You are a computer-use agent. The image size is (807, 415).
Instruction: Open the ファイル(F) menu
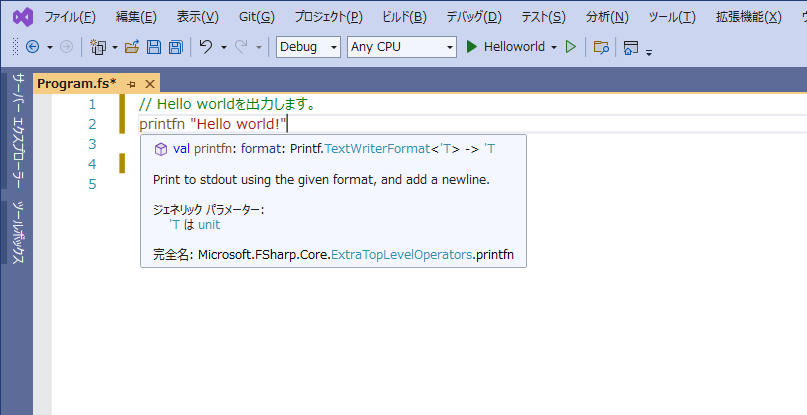(x=71, y=17)
